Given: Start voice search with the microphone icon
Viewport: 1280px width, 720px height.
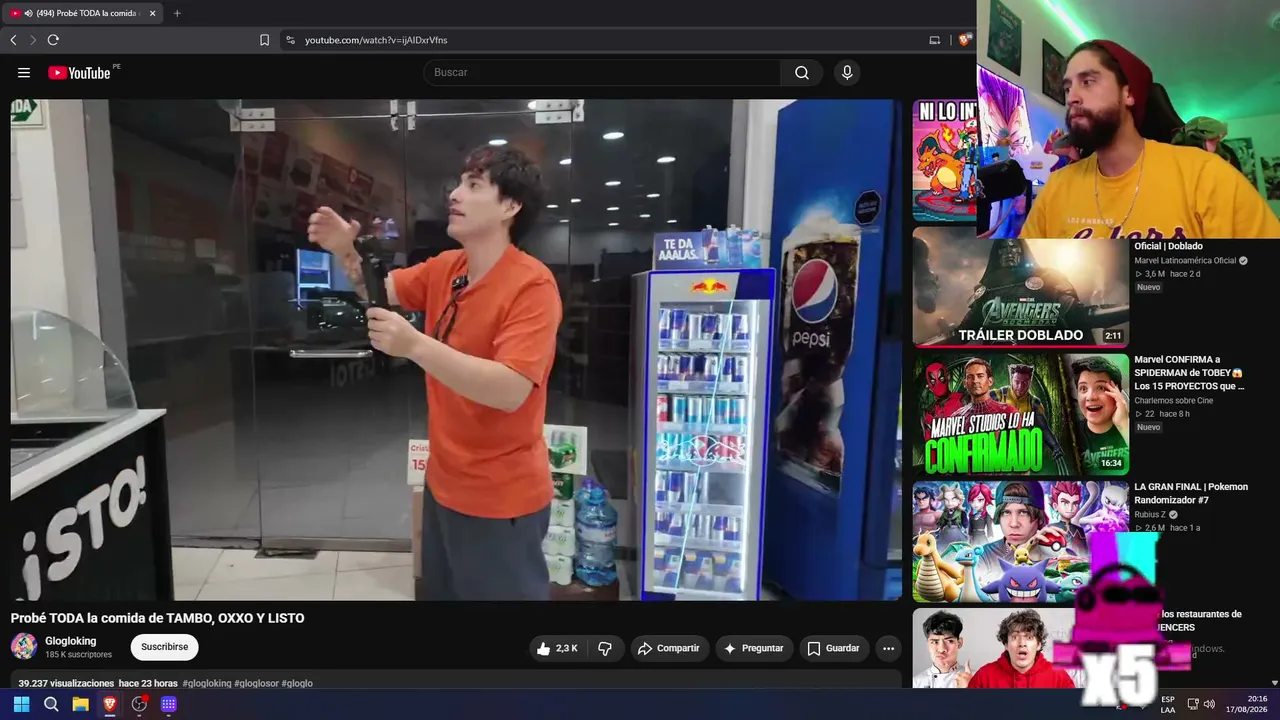Looking at the screenshot, I should tap(847, 72).
